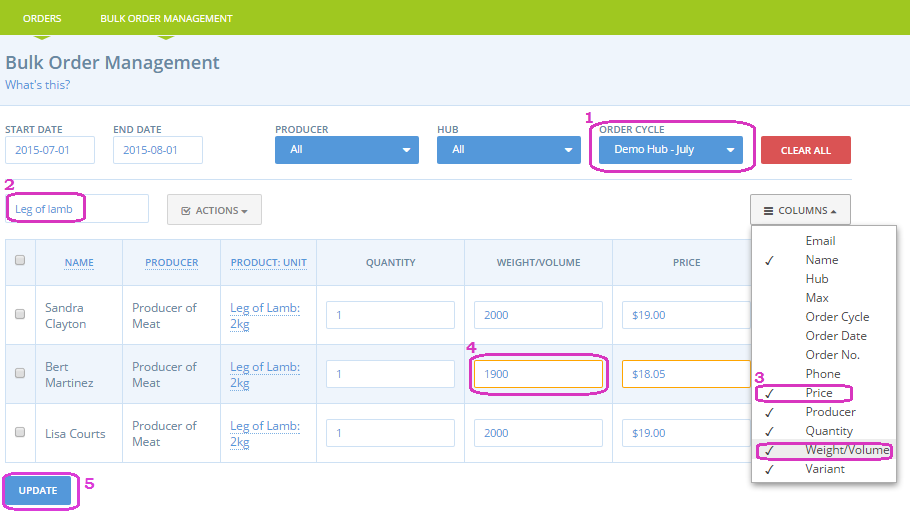Open the Hub filter dropdown
Screen dimensions: 910x511
tap(508, 150)
